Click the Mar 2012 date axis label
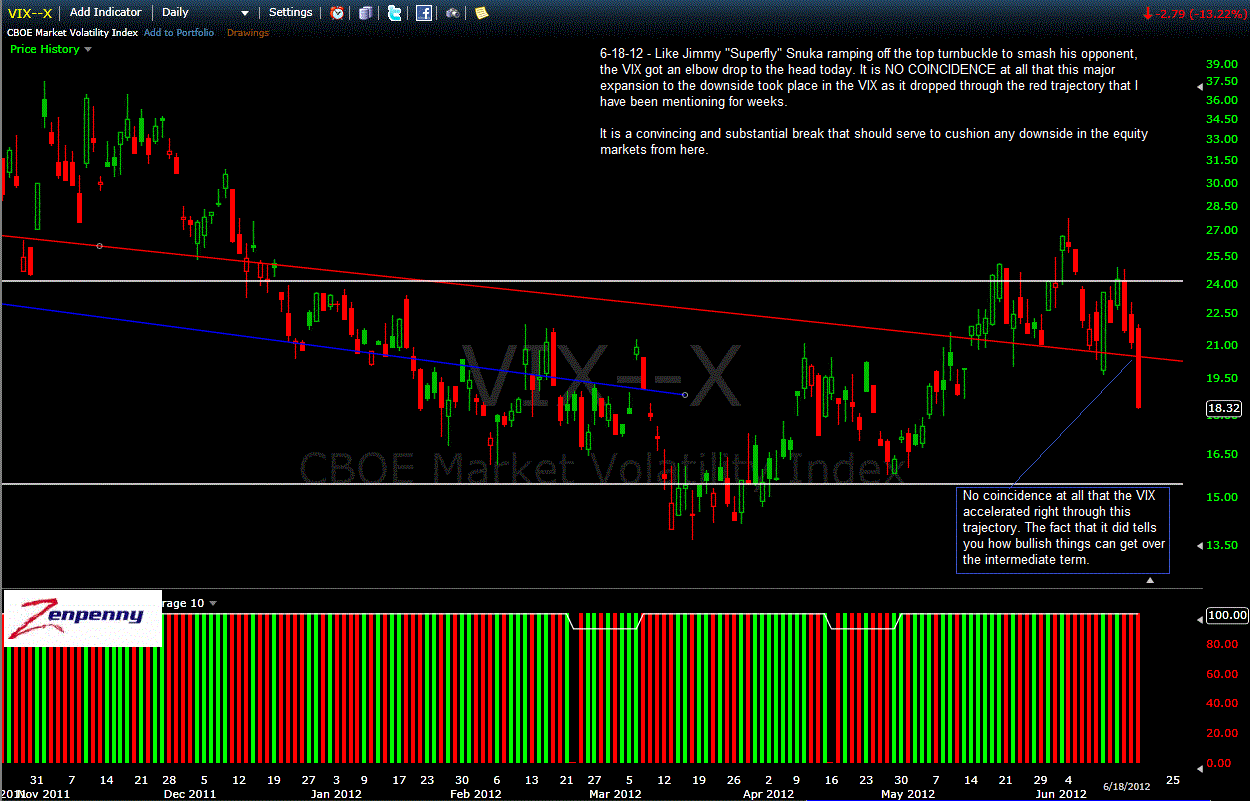Image resolution: width=1250 pixels, height=801 pixels. pos(615,794)
